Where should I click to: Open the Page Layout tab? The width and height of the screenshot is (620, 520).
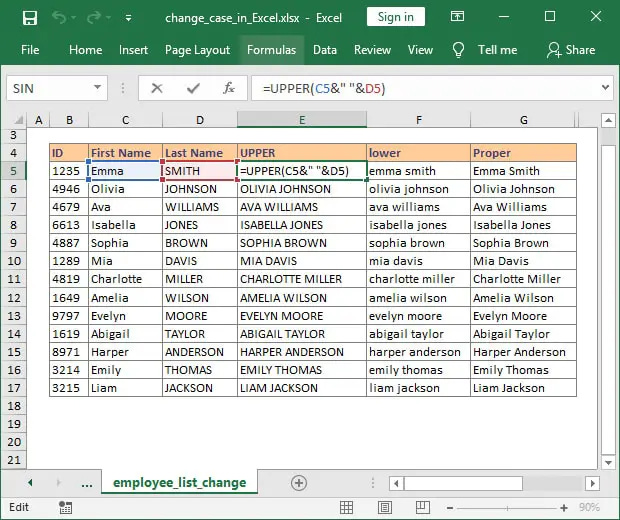(x=197, y=50)
